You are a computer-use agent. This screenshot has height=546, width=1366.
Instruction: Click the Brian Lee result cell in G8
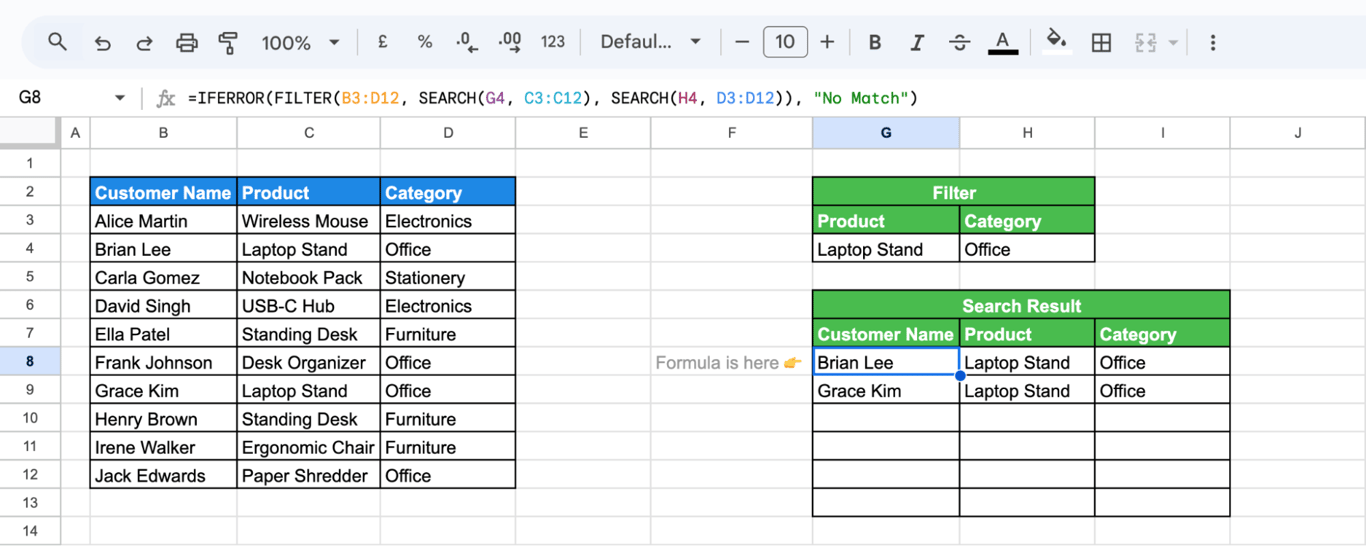(886, 362)
